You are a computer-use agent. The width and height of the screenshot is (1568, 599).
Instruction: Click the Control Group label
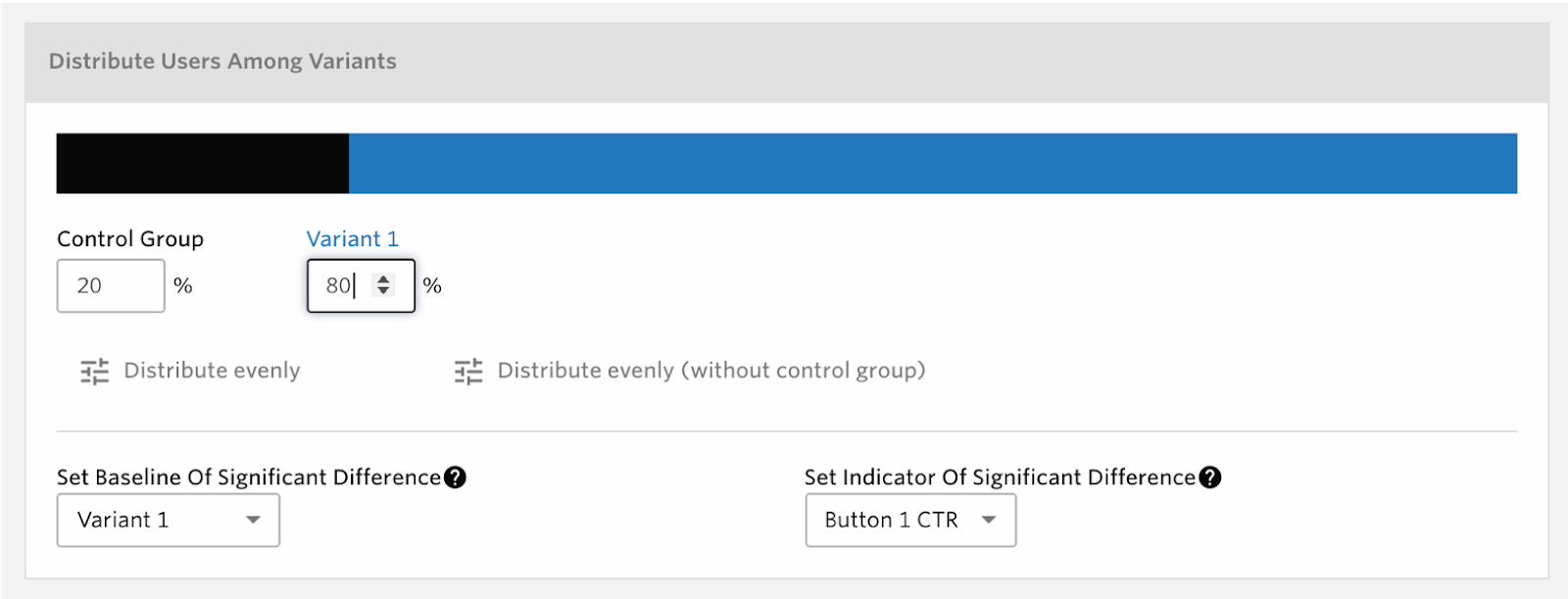coord(130,239)
